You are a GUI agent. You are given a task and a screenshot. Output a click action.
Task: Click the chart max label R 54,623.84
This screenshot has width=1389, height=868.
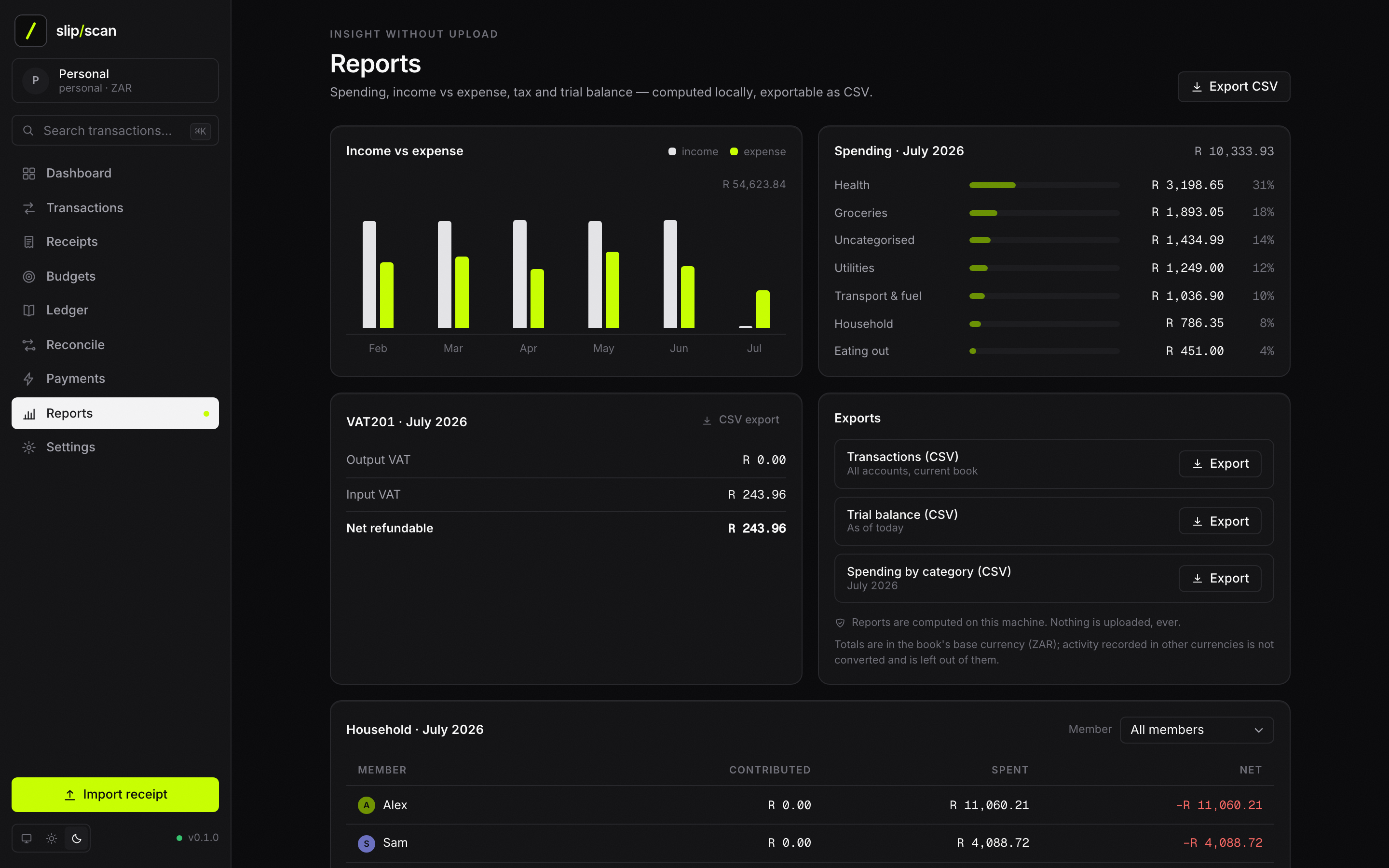[x=754, y=185]
